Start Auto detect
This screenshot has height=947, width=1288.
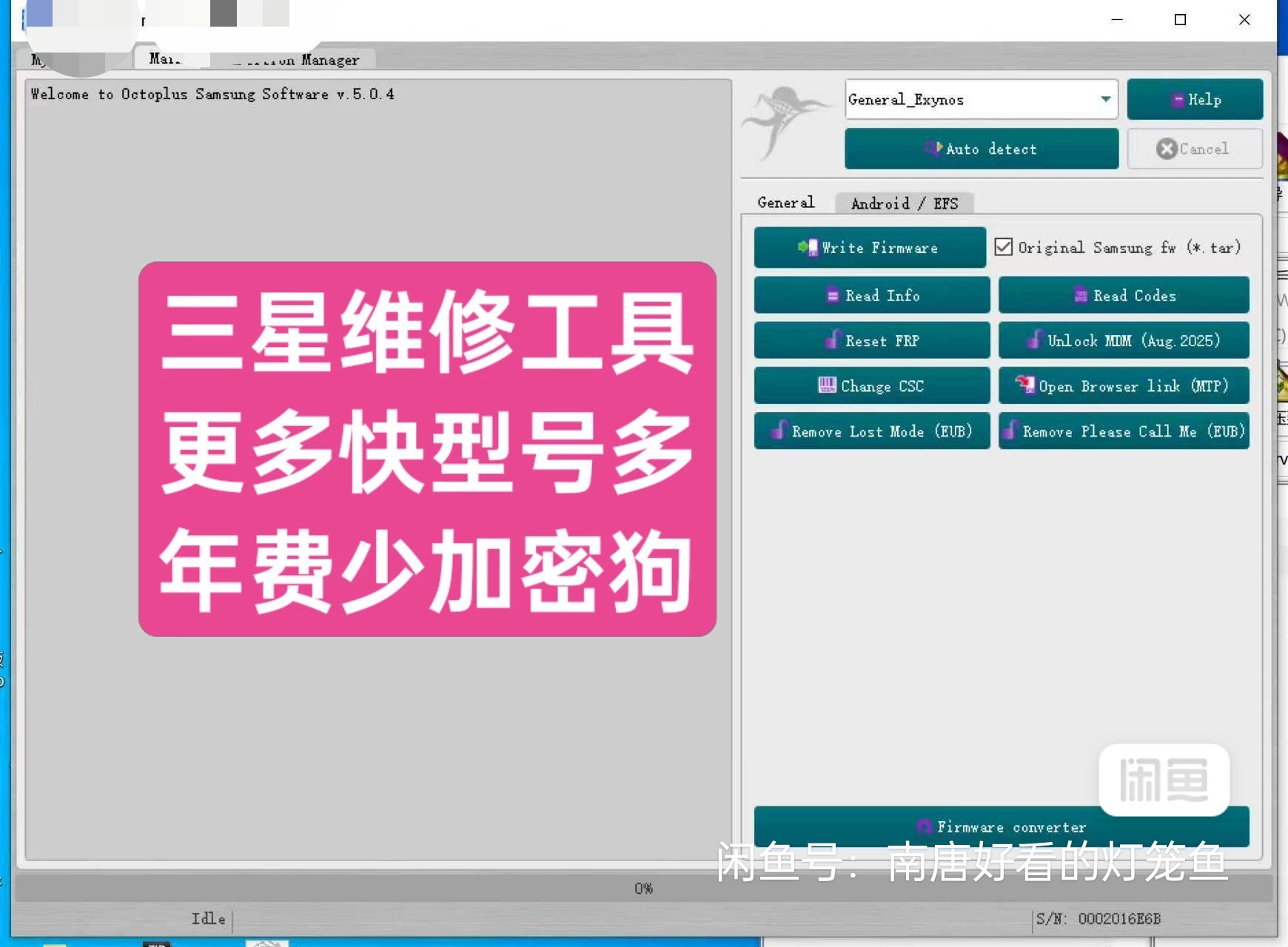pos(982,149)
